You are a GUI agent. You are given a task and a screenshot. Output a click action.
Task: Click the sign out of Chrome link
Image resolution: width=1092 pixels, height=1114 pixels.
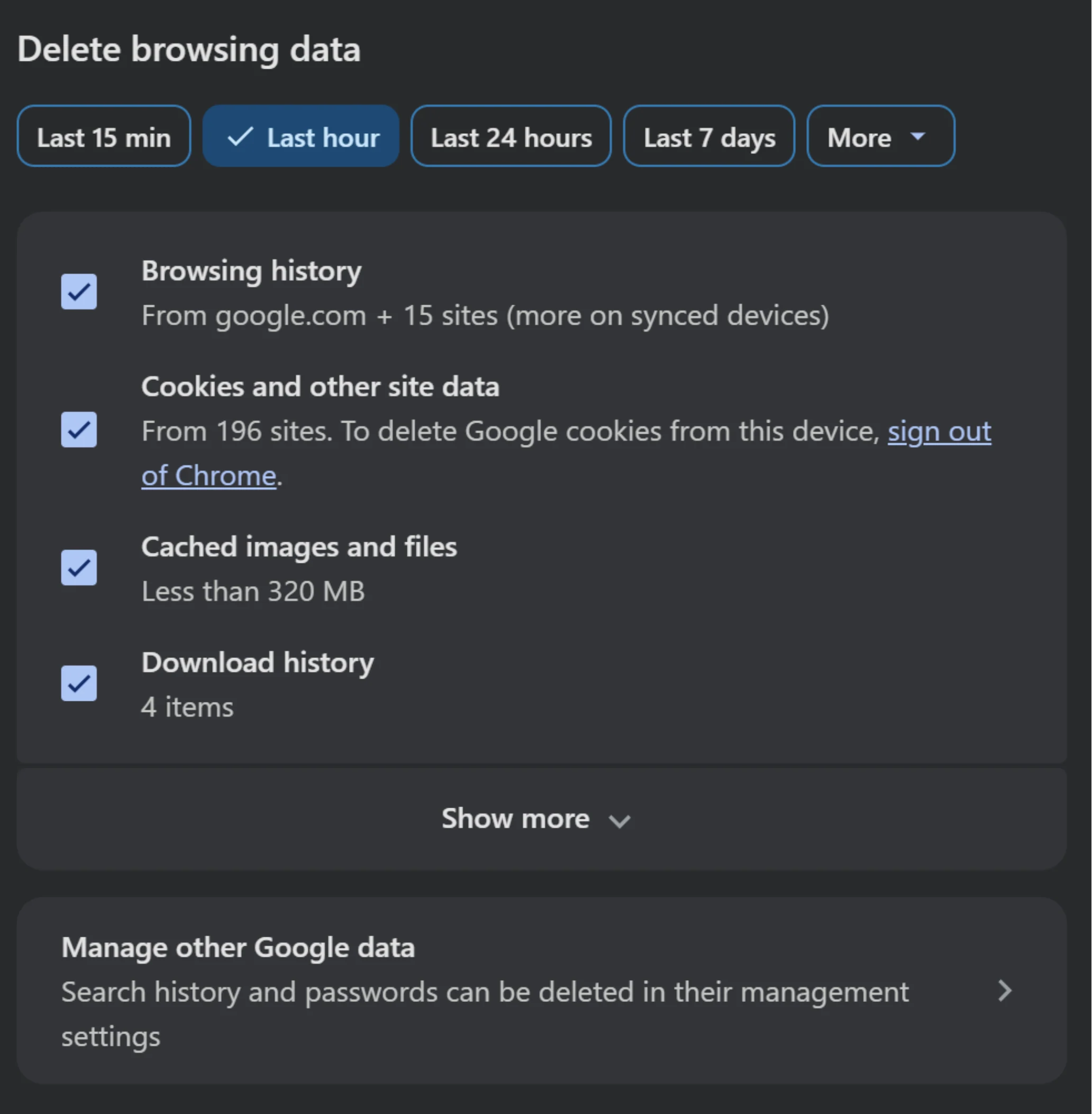click(939, 431)
